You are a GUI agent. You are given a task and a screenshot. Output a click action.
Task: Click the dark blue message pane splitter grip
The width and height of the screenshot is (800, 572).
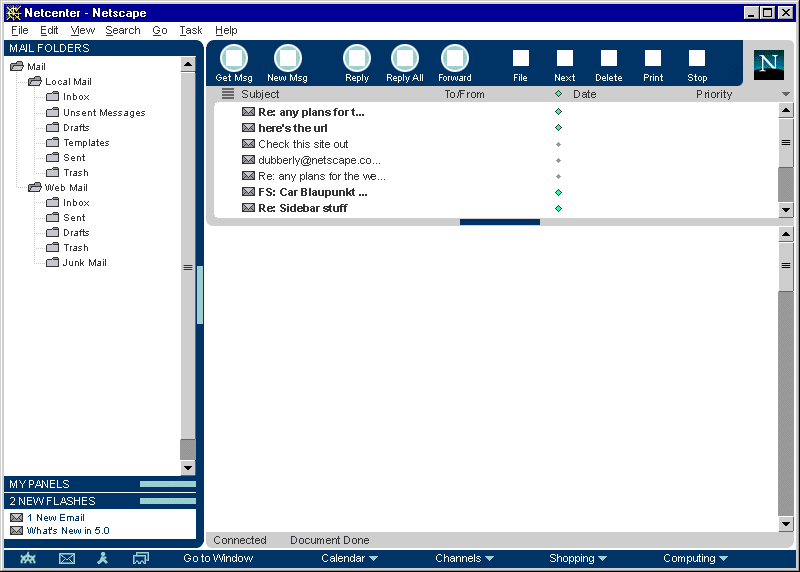tap(499, 222)
